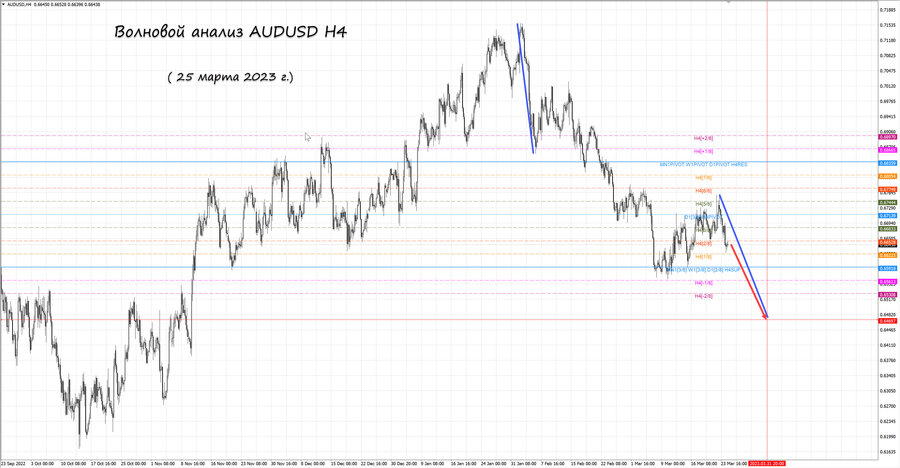Click the '31 Jan 08:00' time axis label
This screenshot has width=900, height=468.
(x=523, y=463)
